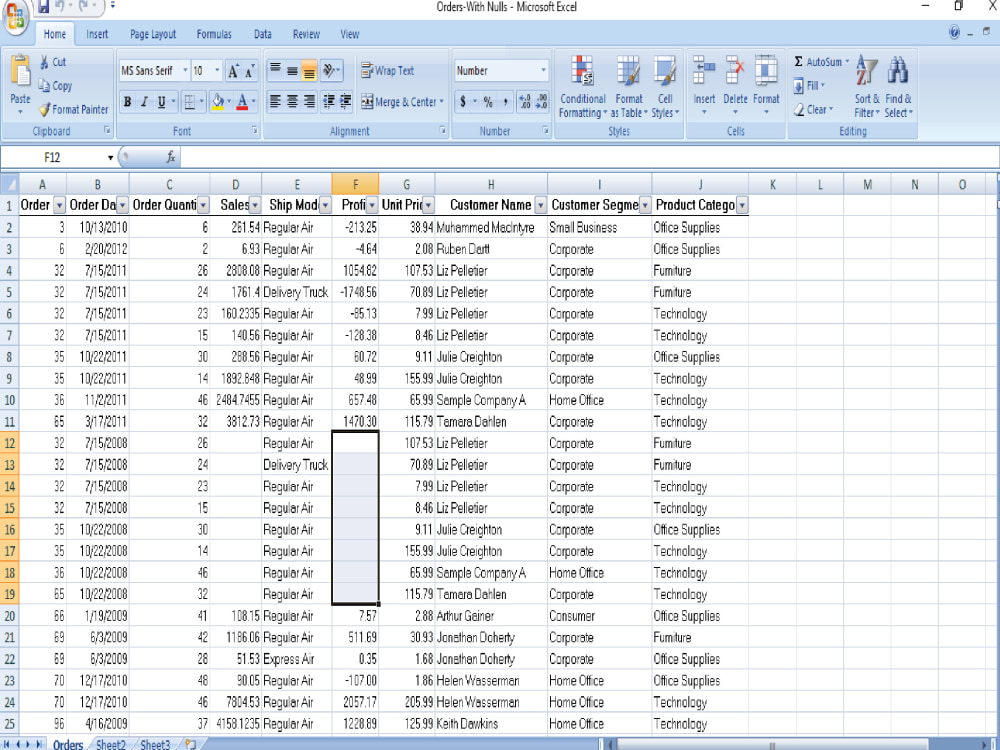
Task: Toggle Top Align vertical alignment
Action: pos(276,71)
